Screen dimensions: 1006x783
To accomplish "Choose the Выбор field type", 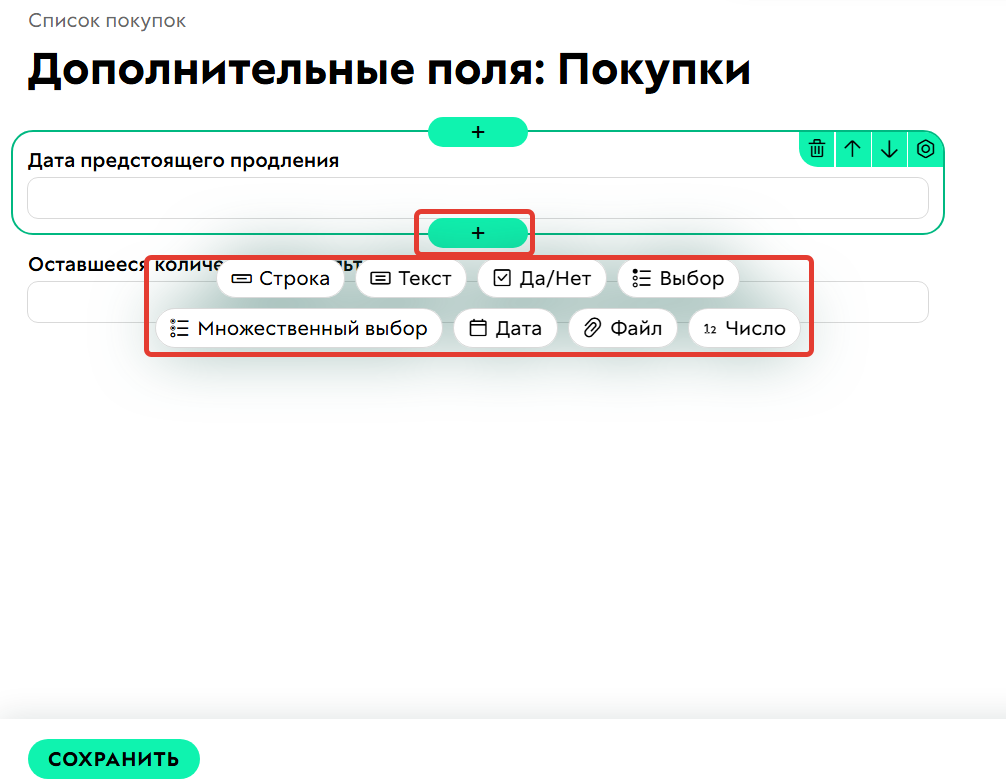I will (x=678, y=279).
